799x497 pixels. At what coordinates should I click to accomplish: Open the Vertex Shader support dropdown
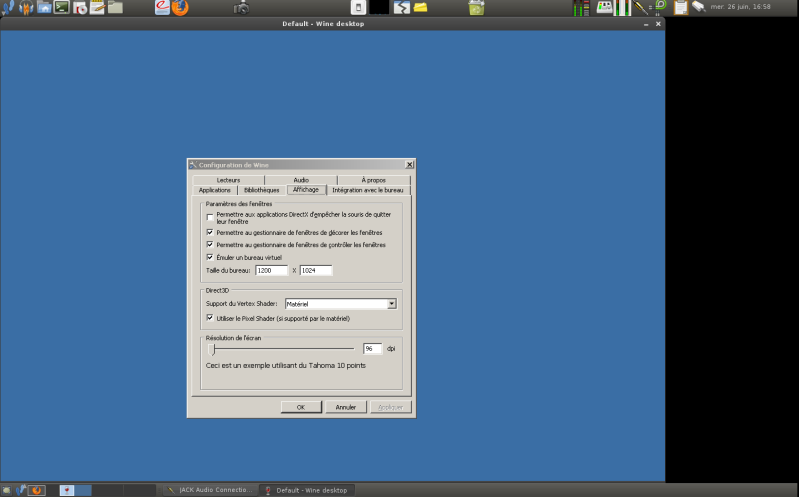pyautogui.click(x=341, y=304)
